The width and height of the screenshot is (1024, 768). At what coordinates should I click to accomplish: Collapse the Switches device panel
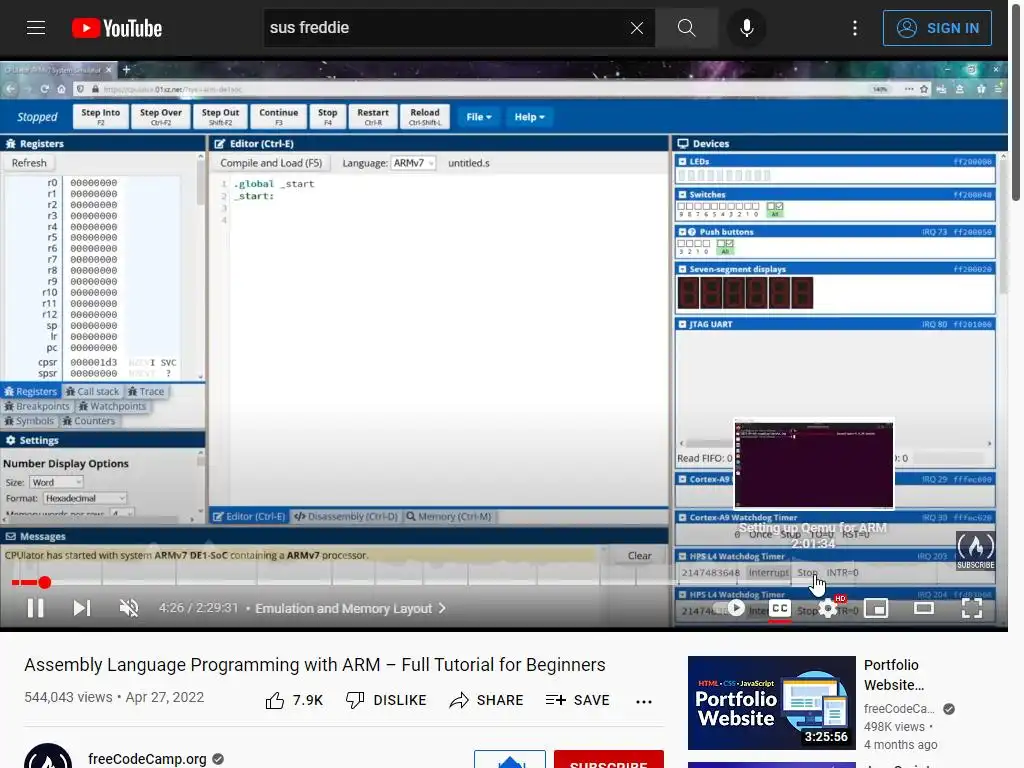tap(682, 195)
